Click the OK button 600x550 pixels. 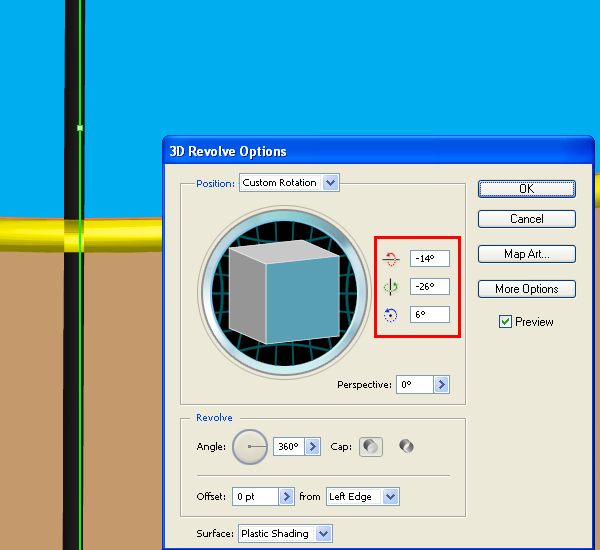tap(527, 189)
